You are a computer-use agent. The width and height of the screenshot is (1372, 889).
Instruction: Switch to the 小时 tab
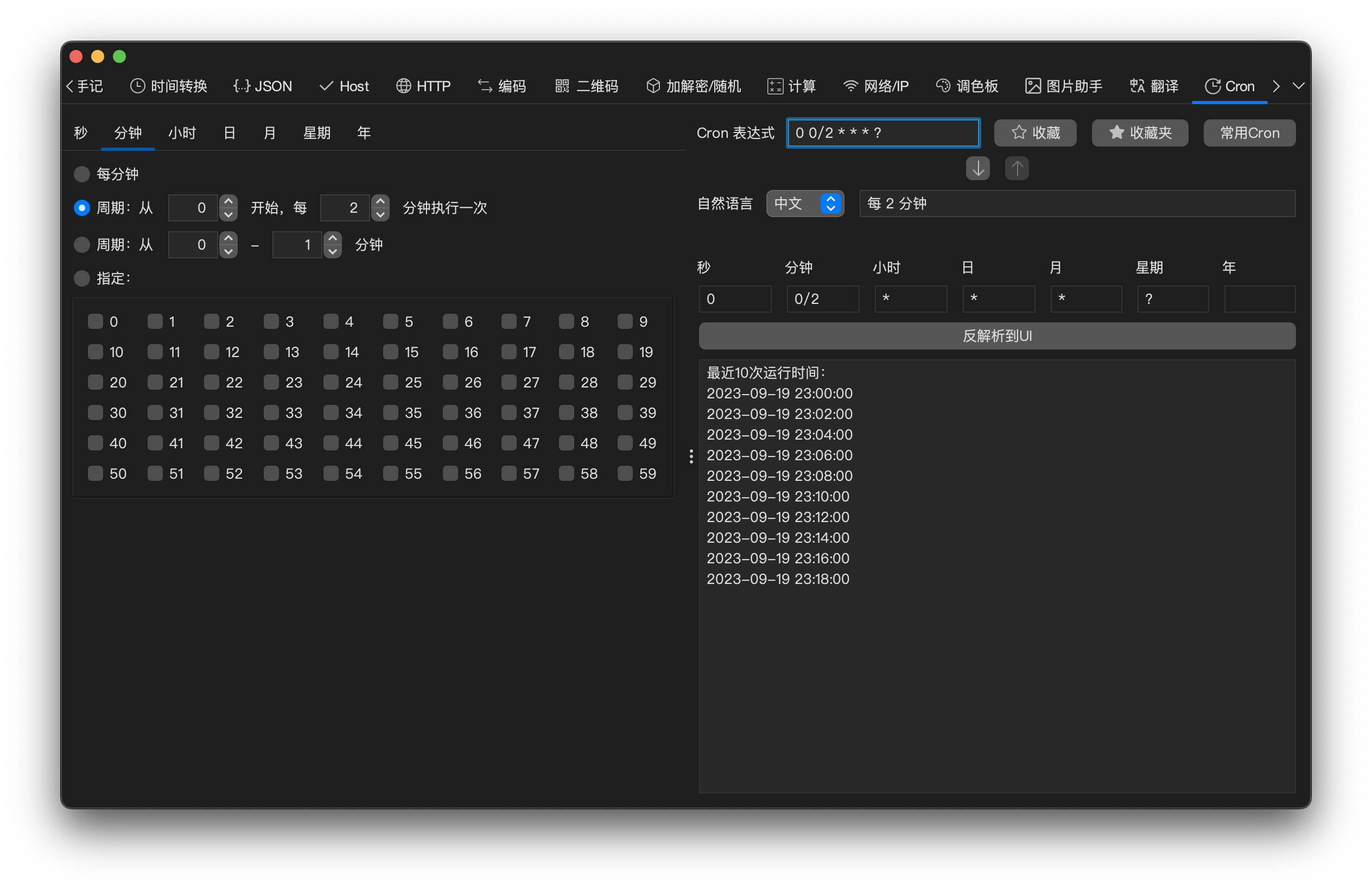click(182, 132)
